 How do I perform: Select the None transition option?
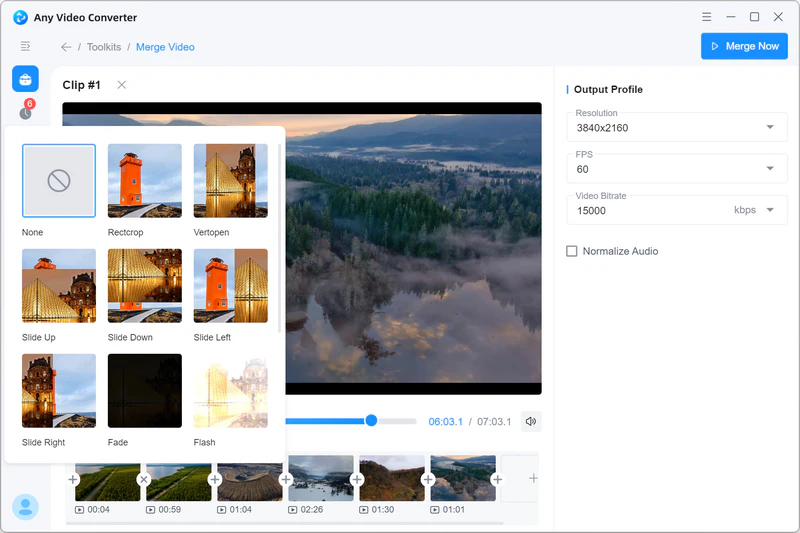click(59, 181)
